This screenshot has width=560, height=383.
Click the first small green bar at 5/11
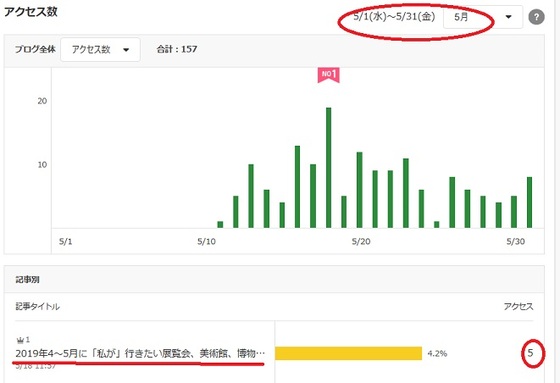(220, 224)
